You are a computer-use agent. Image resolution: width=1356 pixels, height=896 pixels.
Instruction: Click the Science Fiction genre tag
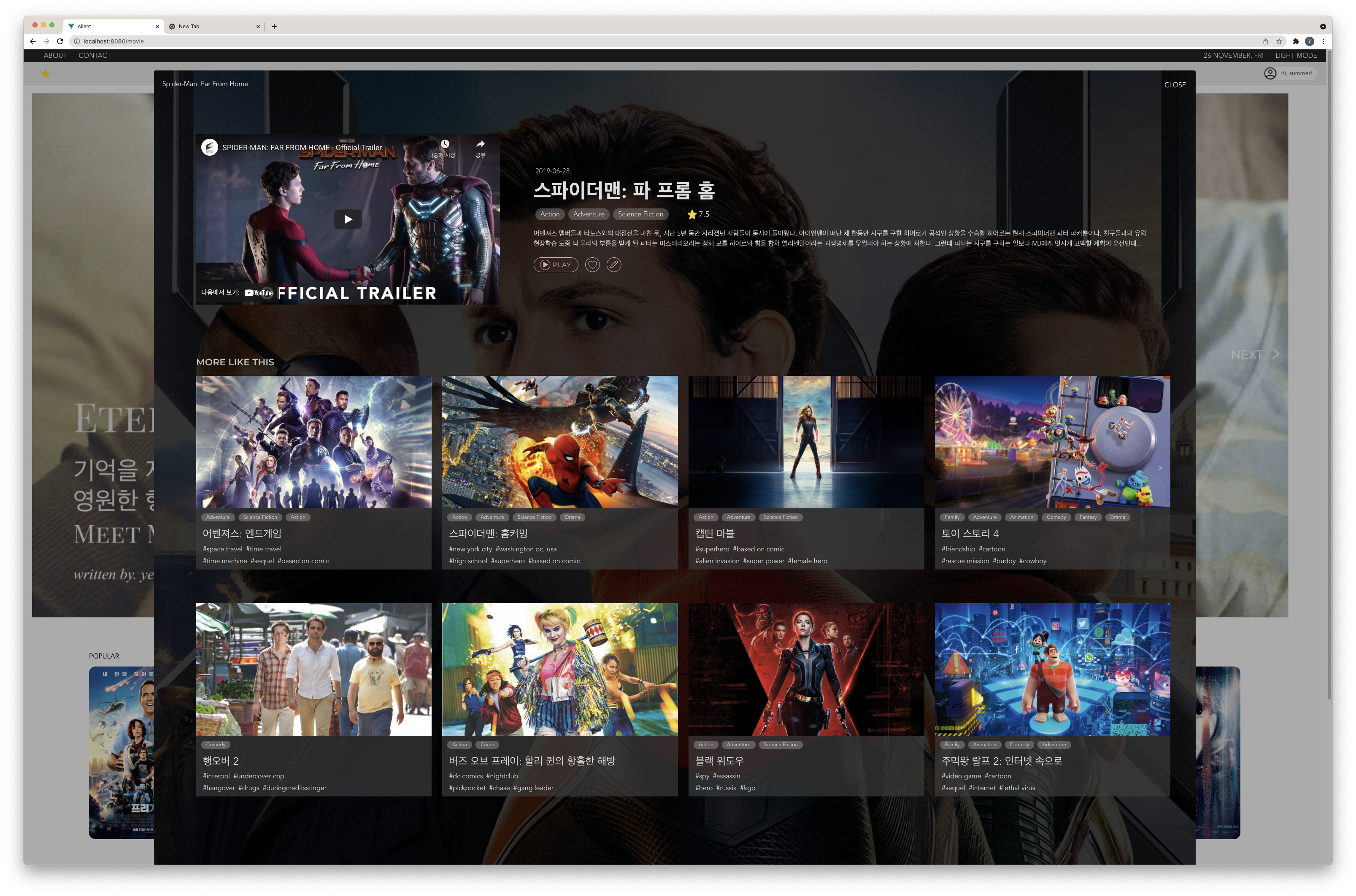point(640,214)
